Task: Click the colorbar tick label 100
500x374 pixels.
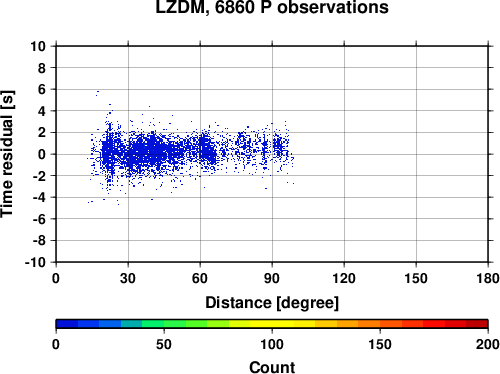Action: pos(272,344)
